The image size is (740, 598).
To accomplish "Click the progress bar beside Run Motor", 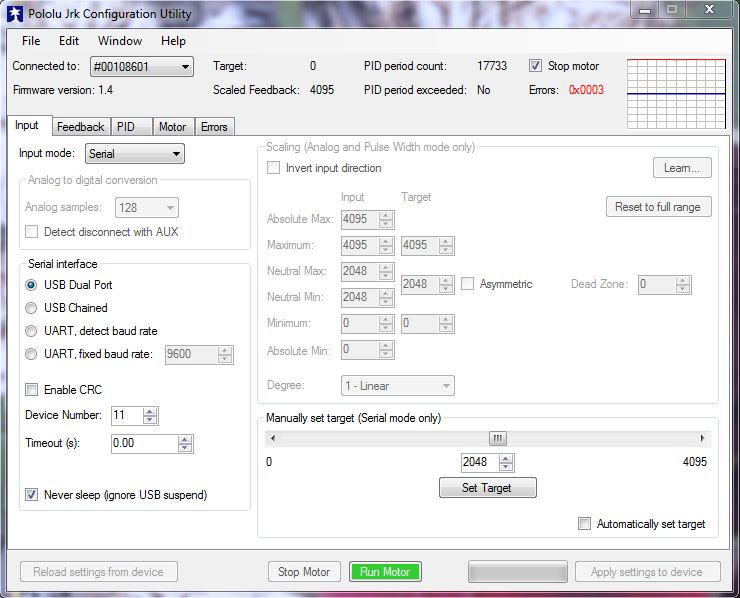I will tap(518, 572).
